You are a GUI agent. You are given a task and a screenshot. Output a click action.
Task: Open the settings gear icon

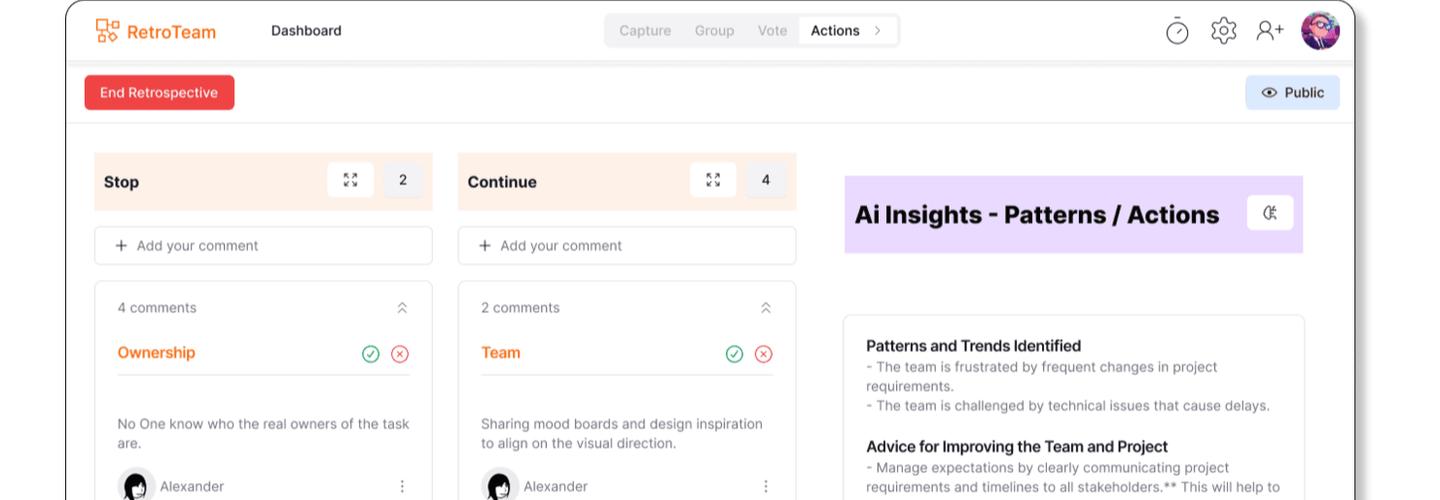(x=1223, y=31)
